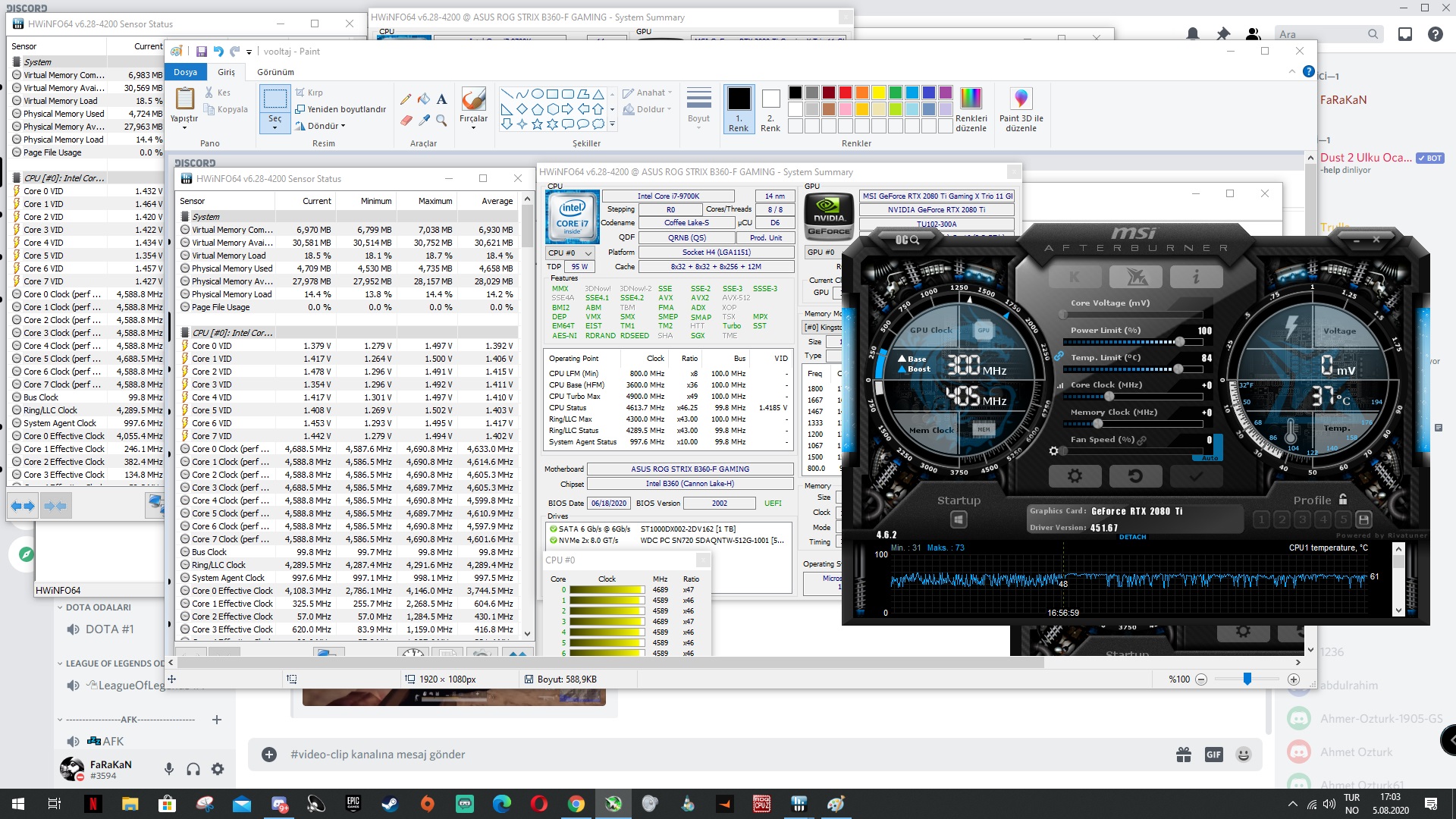The image size is (1456, 819).
Task: Open Paint 3D ile düzenle
Action: click(1021, 109)
